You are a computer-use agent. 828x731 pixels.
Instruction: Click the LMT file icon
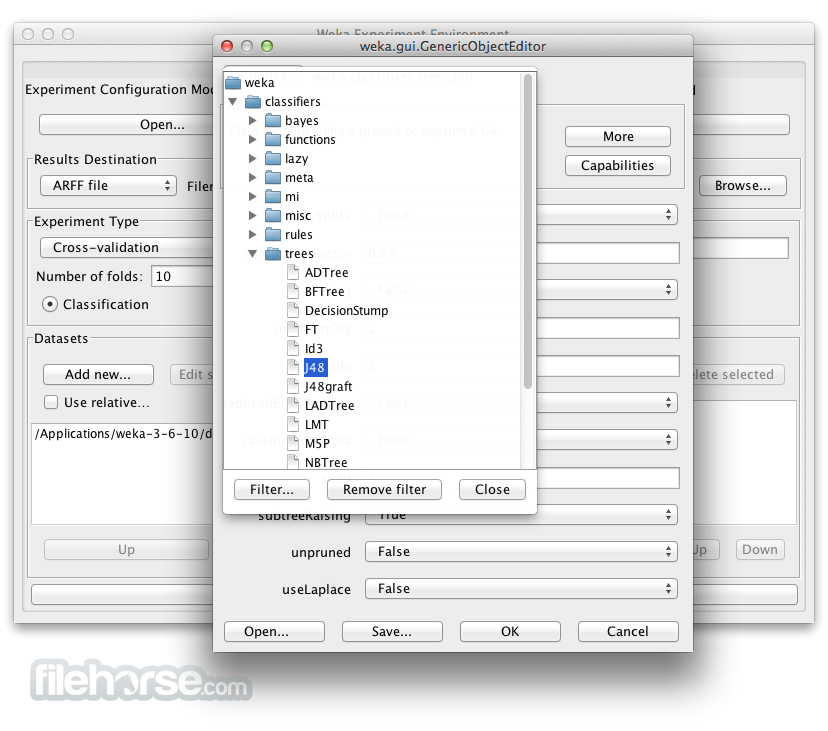293,425
